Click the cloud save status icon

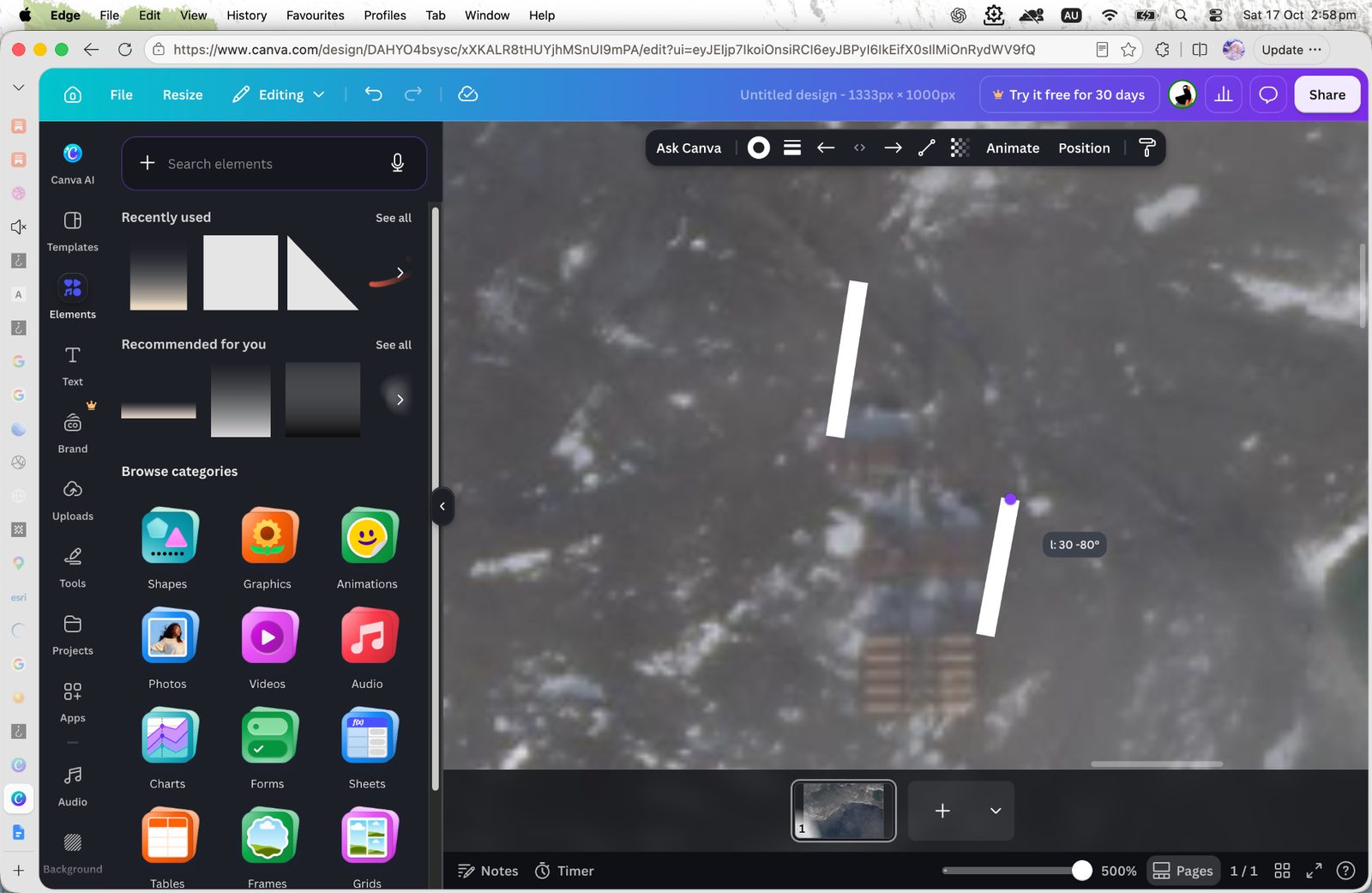tap(468, 94)
